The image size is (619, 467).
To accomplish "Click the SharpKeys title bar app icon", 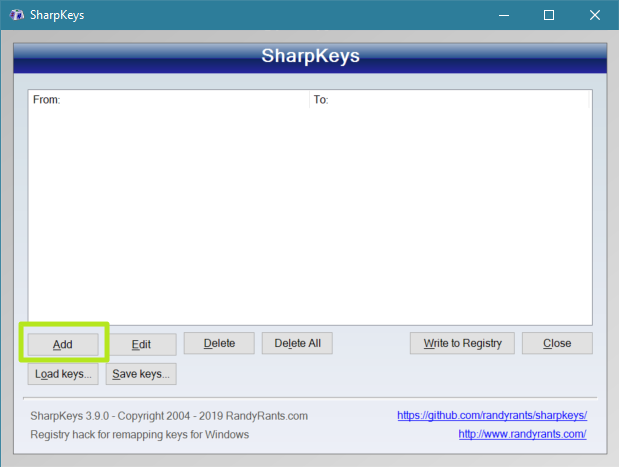I will [x=17, y=15].
